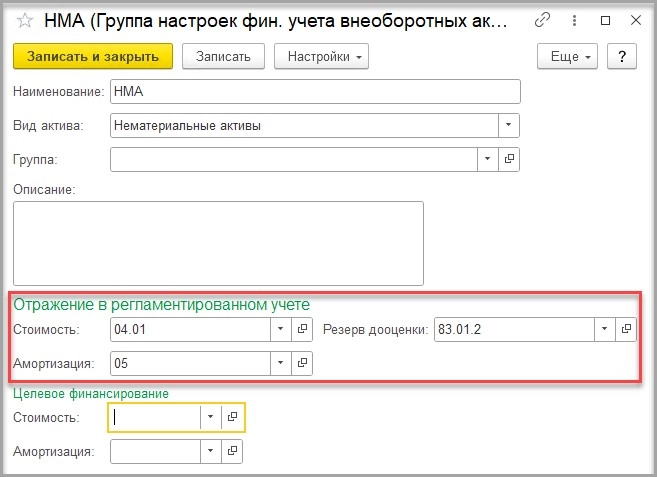
Task: Expand the Группа dropdown arrow
Action: [488, 159]
